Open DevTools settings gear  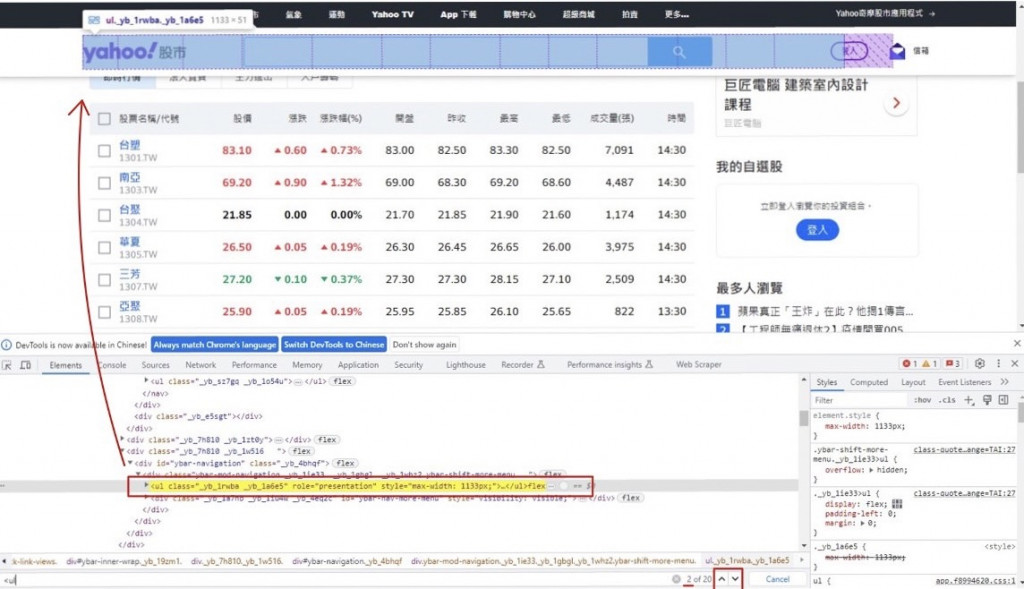[x=980, y=364]
